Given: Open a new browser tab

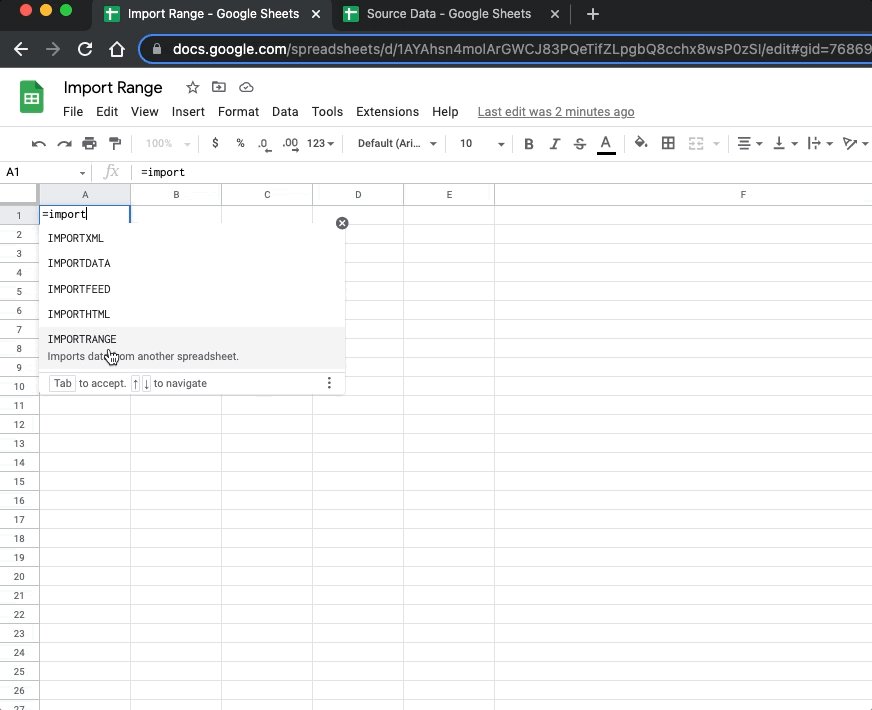Looking at the screenshot, I should tap(593, 14).
